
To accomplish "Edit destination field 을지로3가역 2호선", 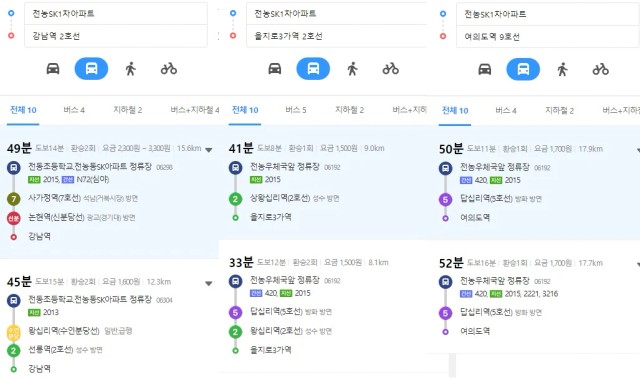I will pos(336,36).
